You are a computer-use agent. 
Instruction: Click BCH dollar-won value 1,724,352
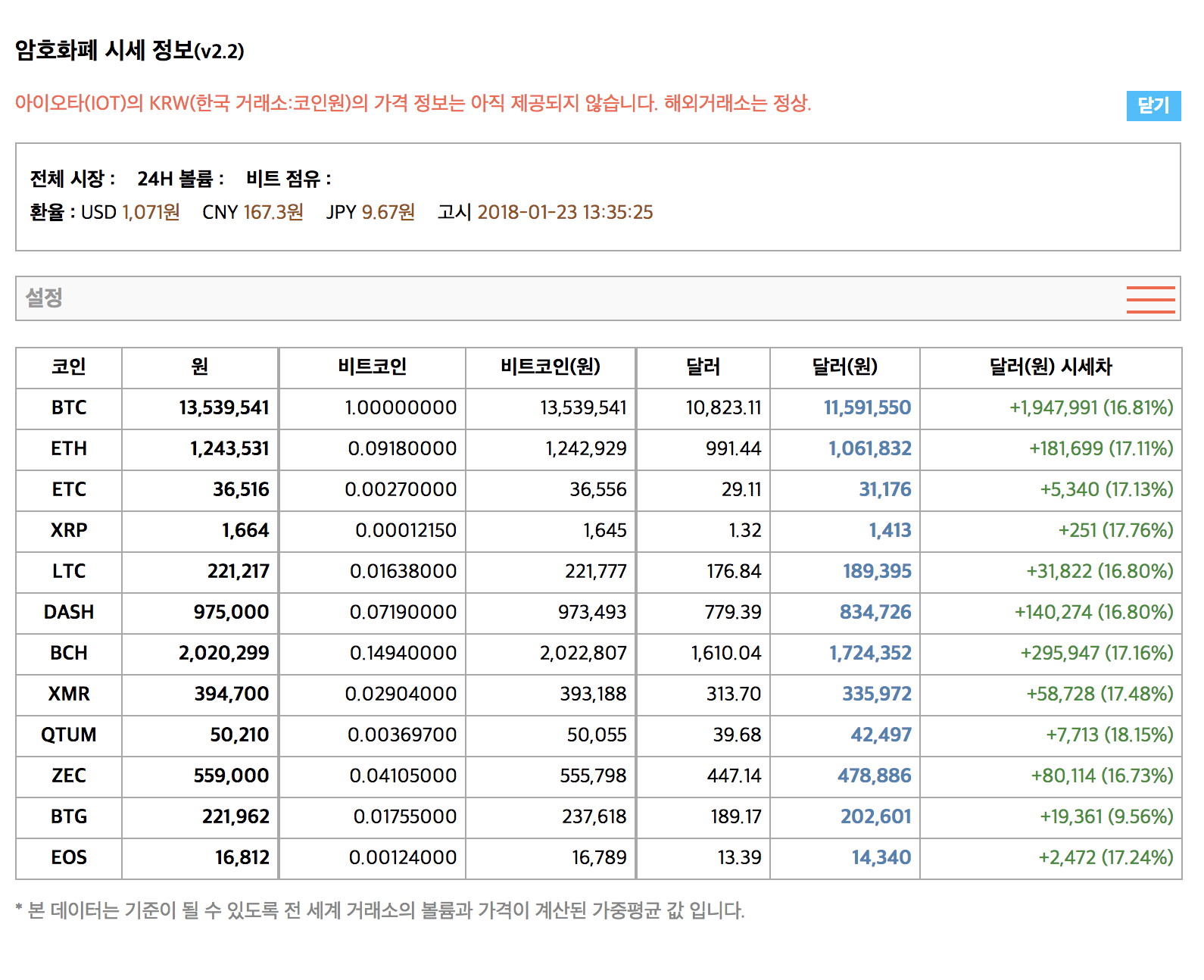(x=870, y=654)
